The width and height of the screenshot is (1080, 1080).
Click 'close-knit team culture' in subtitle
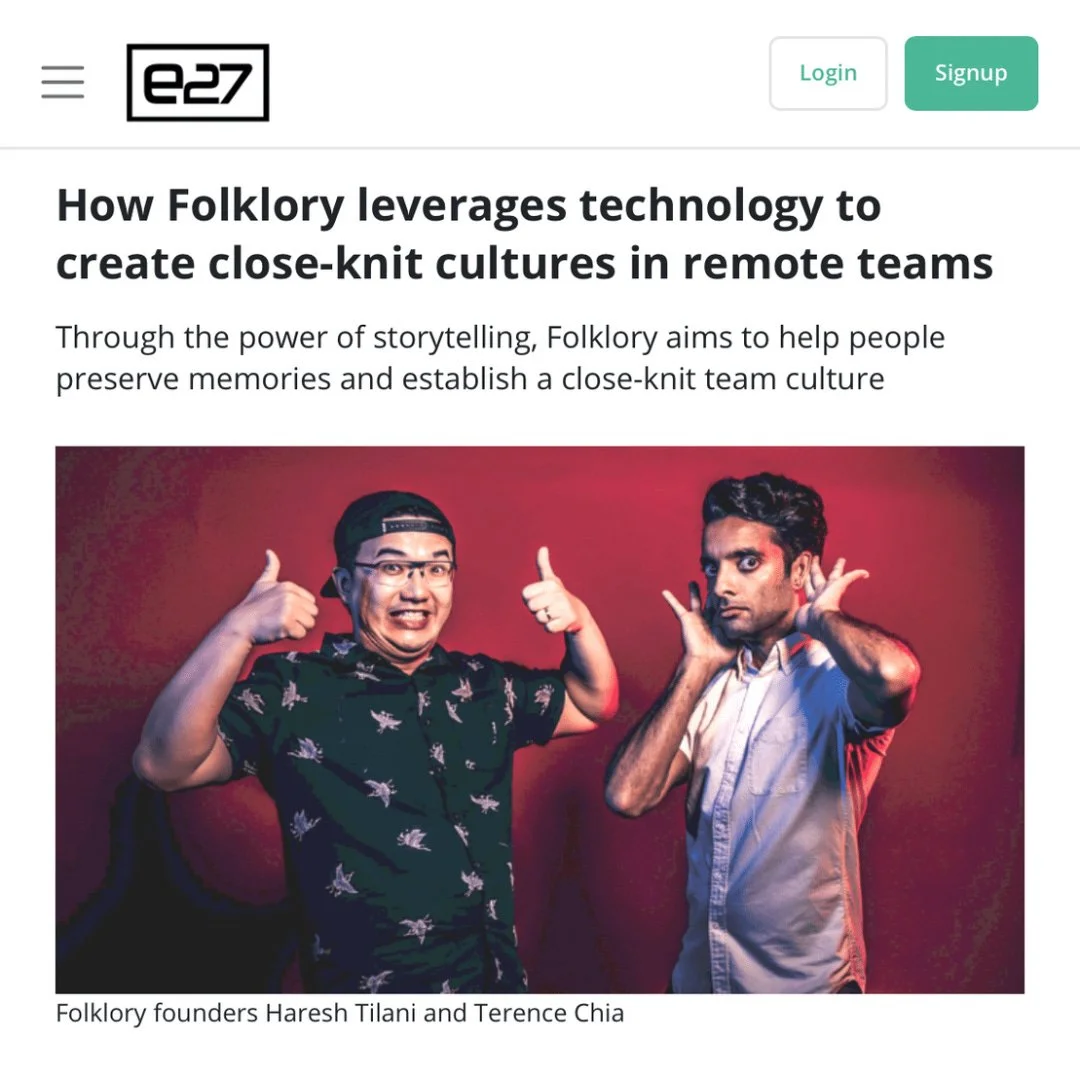pyautogui.click(x=723, y=380)
